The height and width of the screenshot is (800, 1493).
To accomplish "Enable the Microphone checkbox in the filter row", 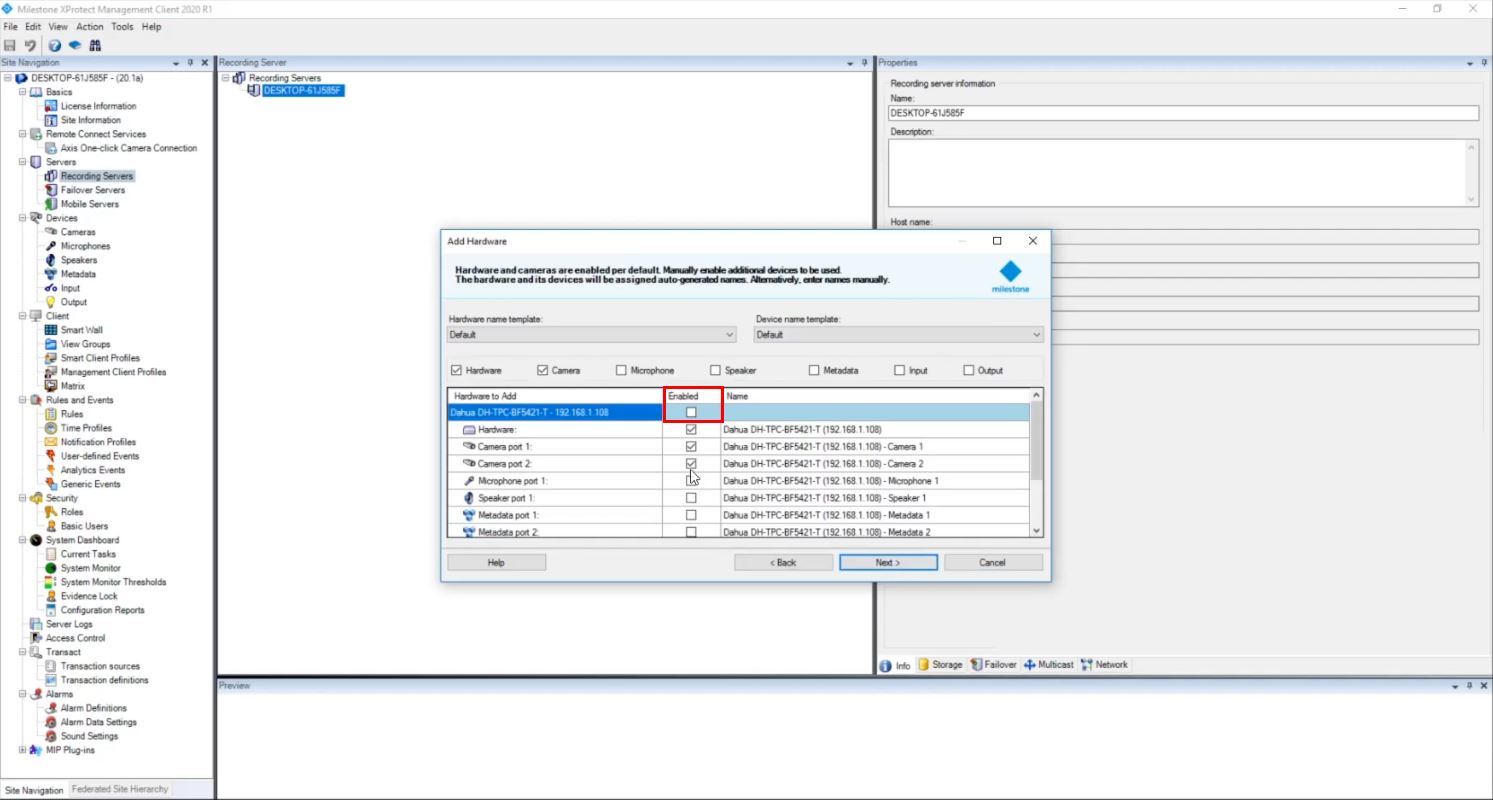I will [623, 369].
